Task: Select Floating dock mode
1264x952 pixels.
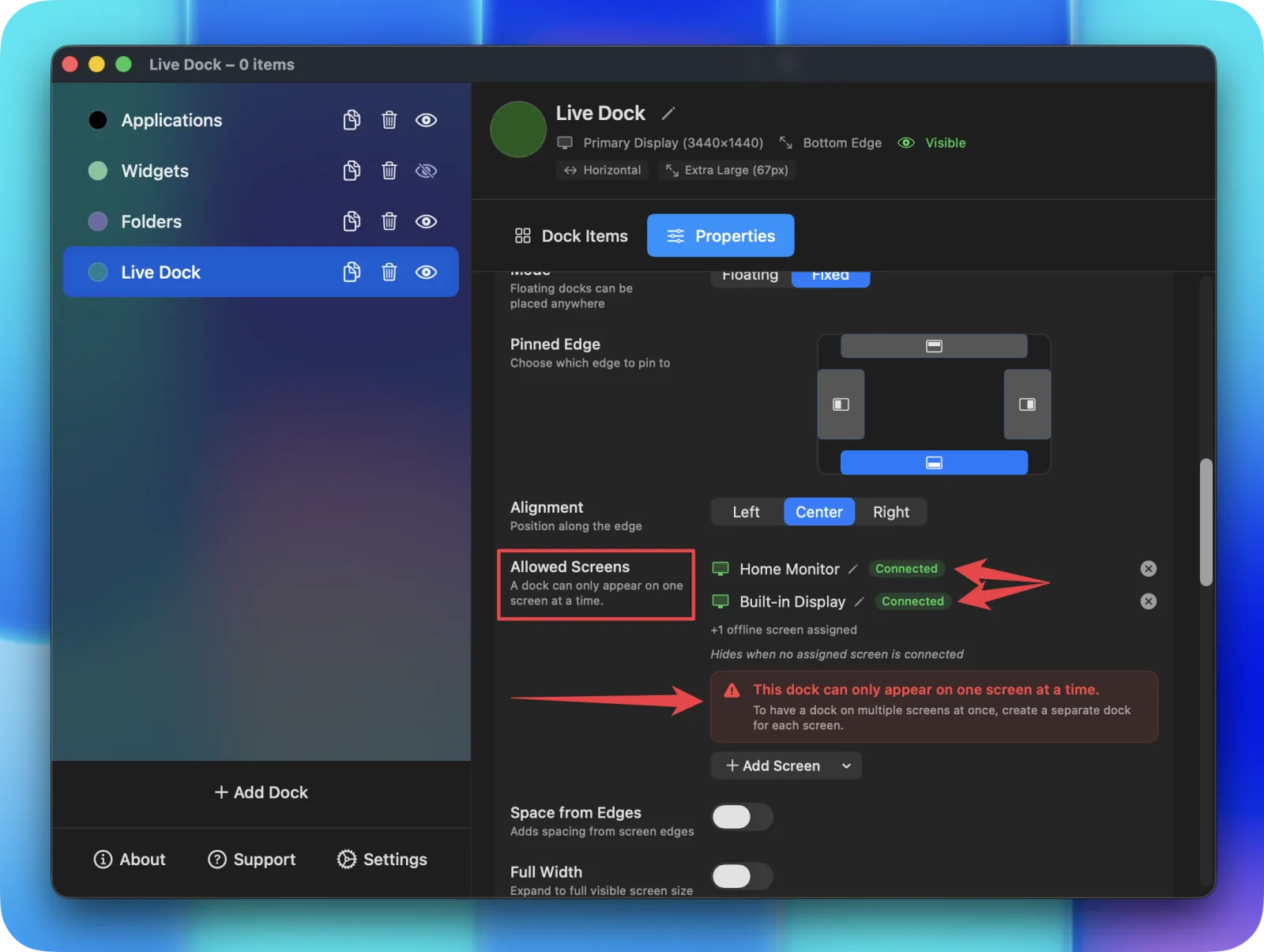Action: pos(750,277)
